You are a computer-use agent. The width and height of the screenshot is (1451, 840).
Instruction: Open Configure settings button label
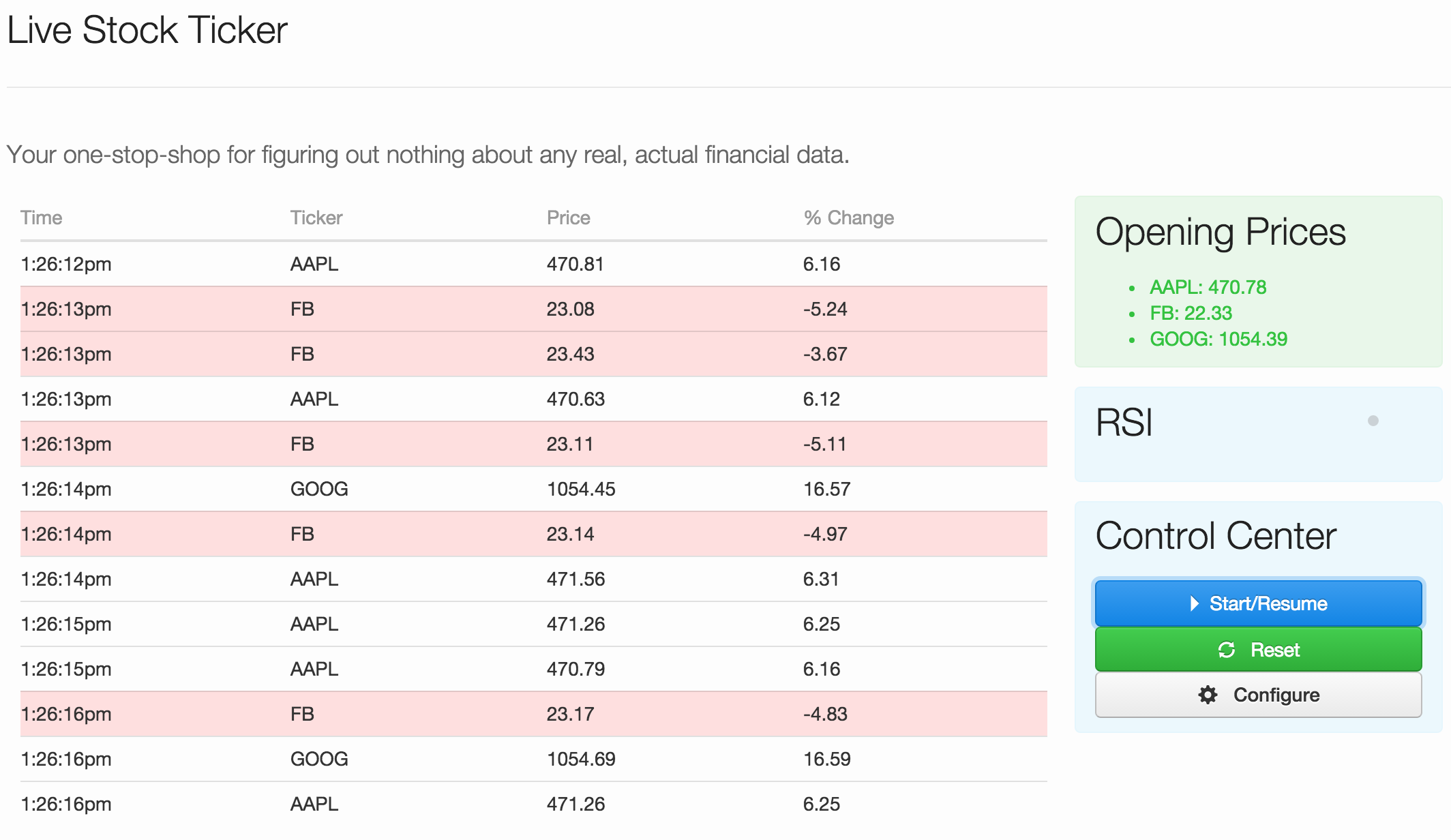[1276, 695]
